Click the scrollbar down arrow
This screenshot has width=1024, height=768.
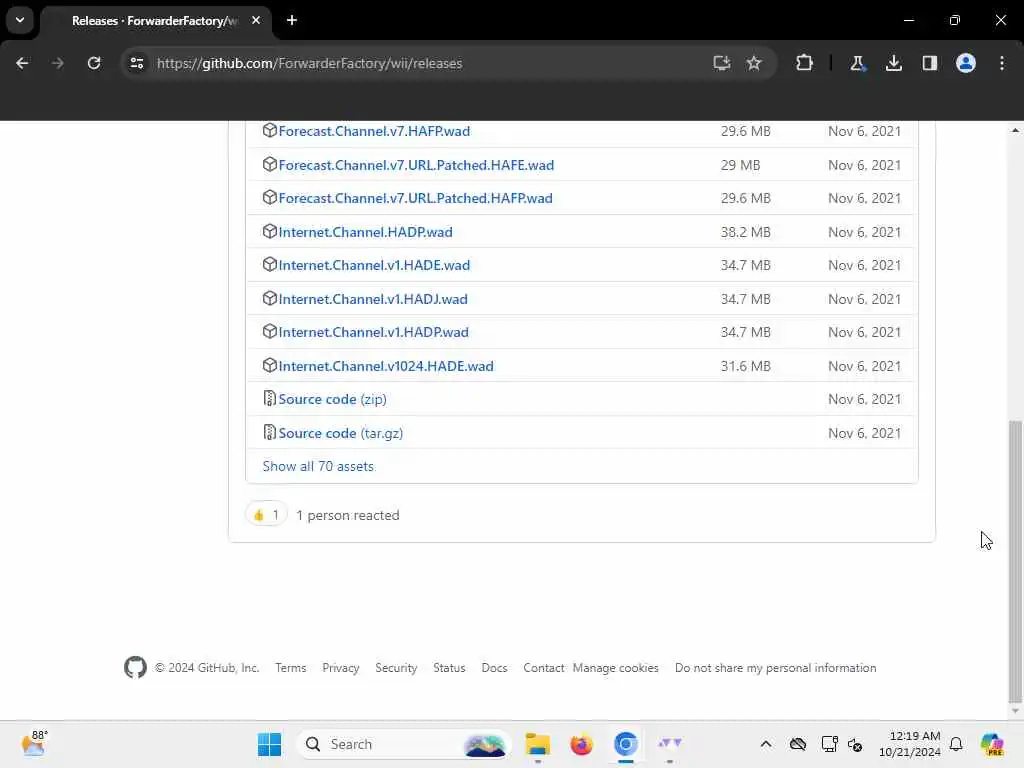click(x=1015, y=711)
